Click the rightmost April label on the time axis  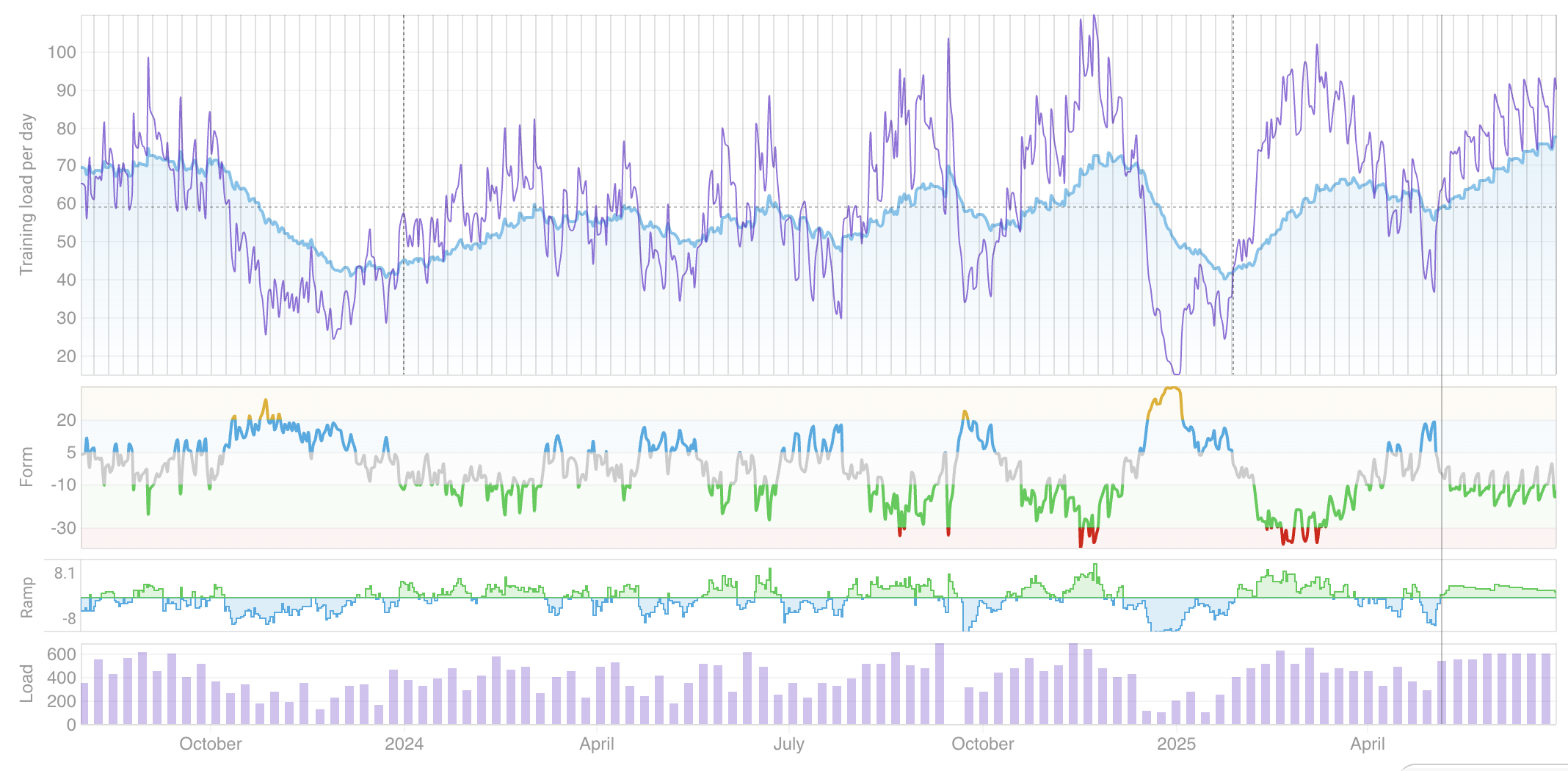coord(1368,744)
